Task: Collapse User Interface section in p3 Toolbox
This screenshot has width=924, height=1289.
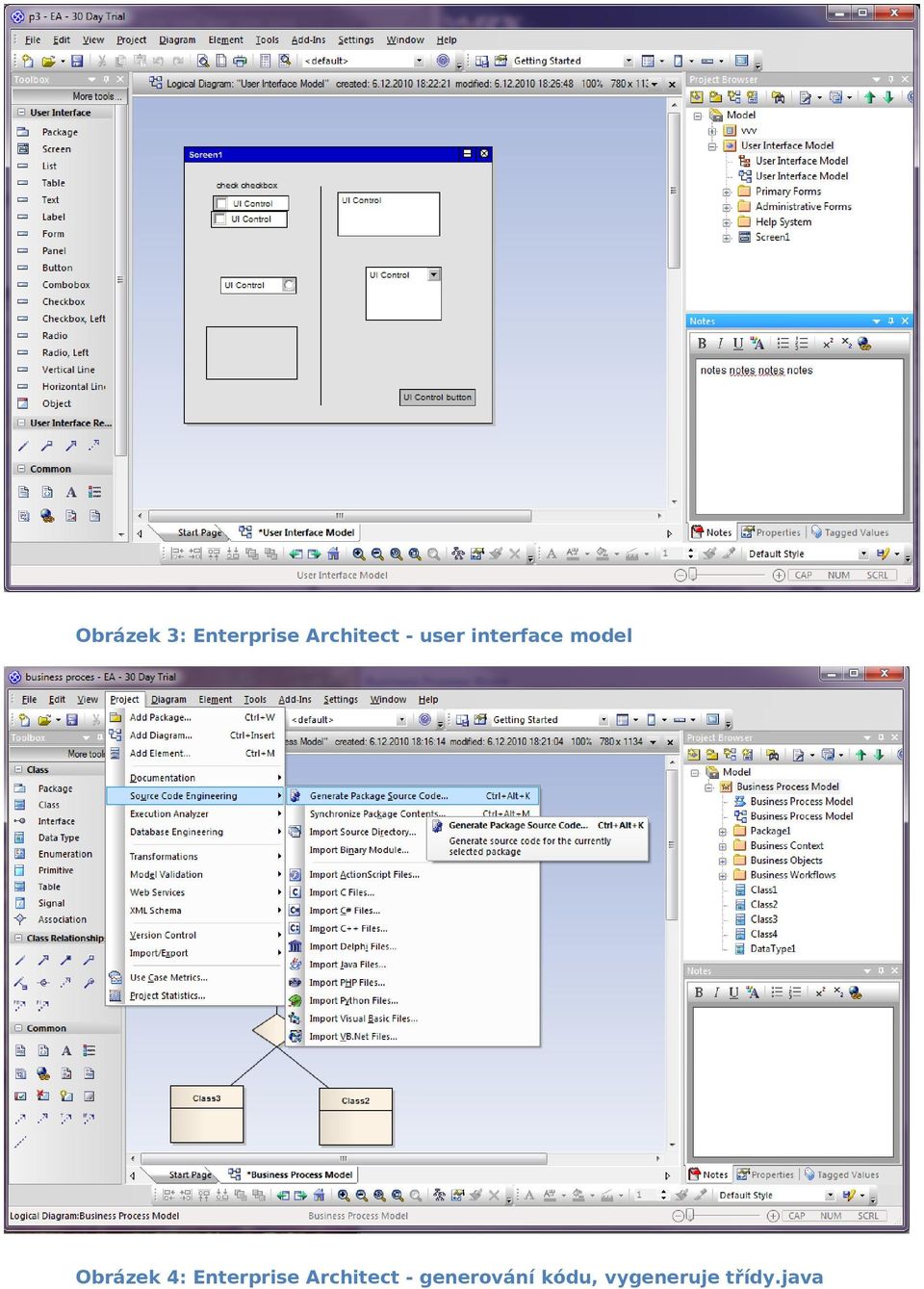Action: tap(21, 113)
